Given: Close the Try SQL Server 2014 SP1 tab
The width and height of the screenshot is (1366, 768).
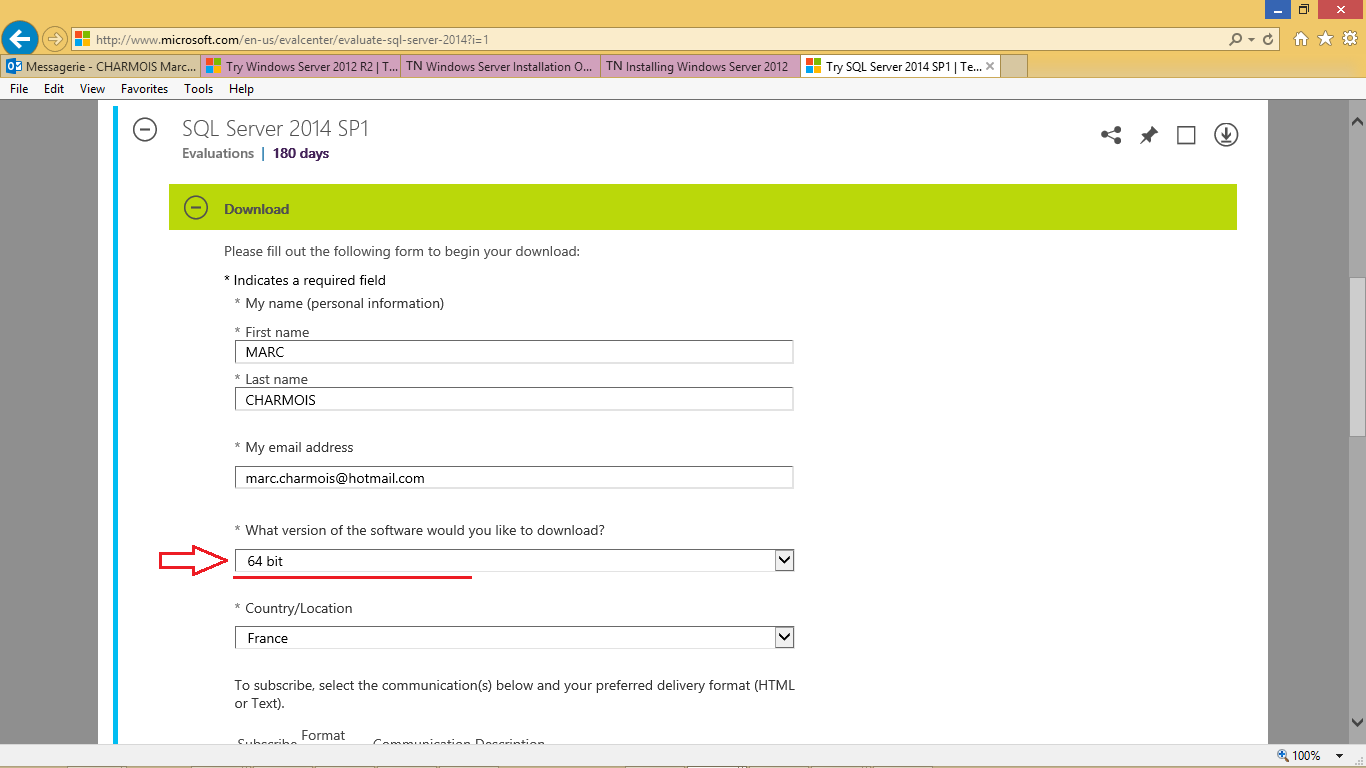Looking at the screenshot, I should (990, 67).
